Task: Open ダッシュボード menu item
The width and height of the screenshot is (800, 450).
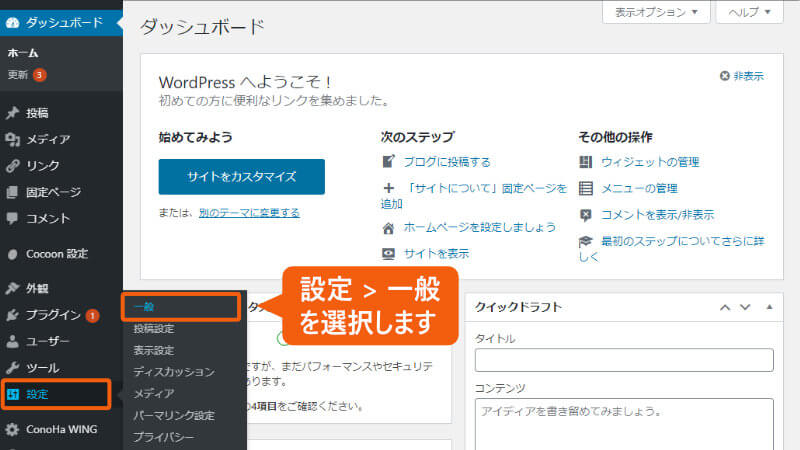Action: tap(61, 22)
